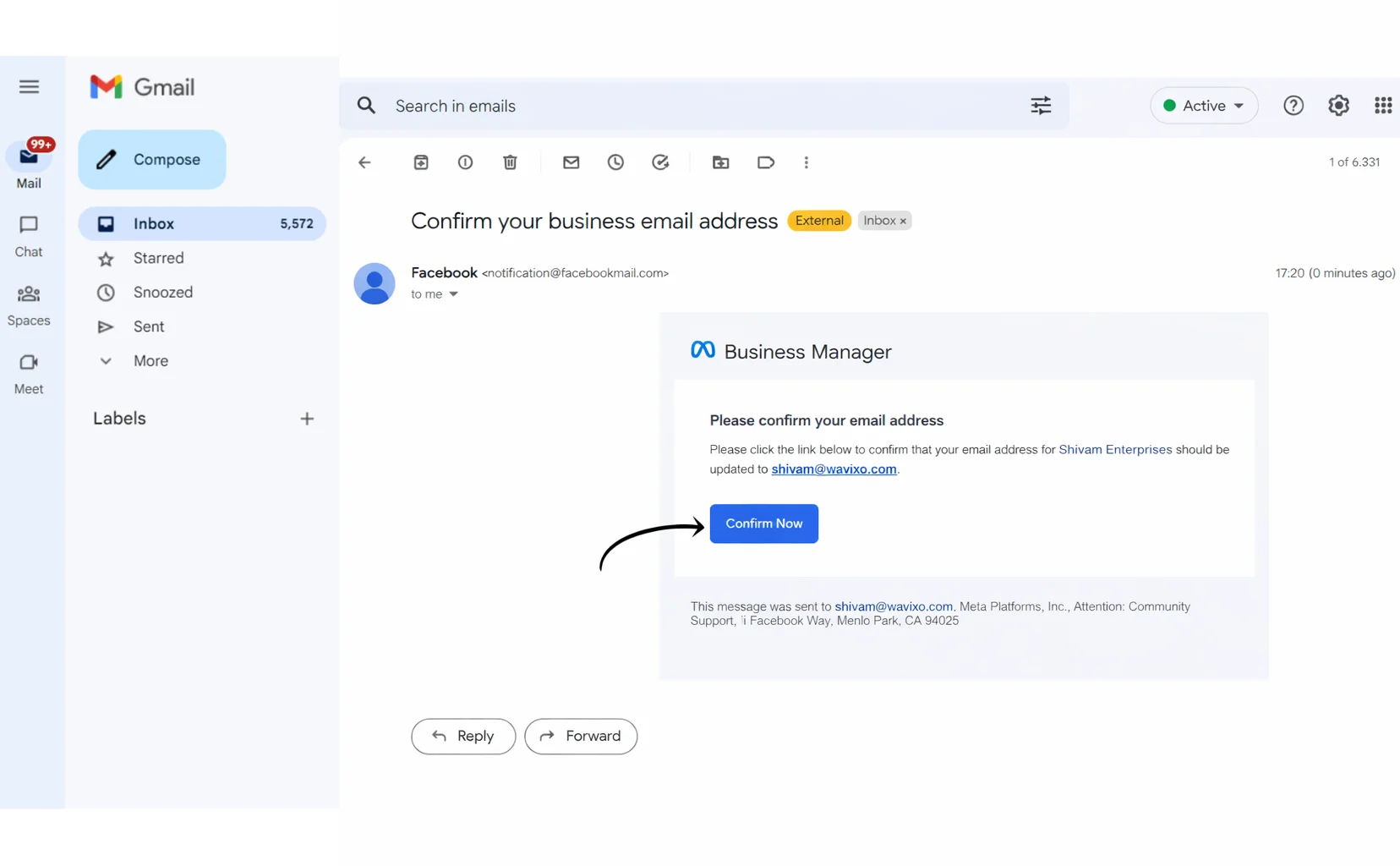This screenshot has width=1400, height=866.
Task: Report the email as spam
Action: tap(465, 162)
